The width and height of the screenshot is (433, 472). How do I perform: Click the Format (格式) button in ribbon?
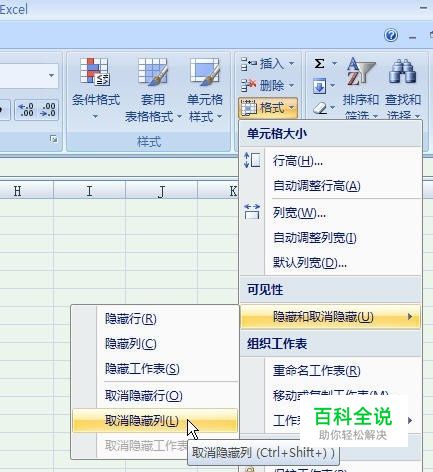[268, 108]
